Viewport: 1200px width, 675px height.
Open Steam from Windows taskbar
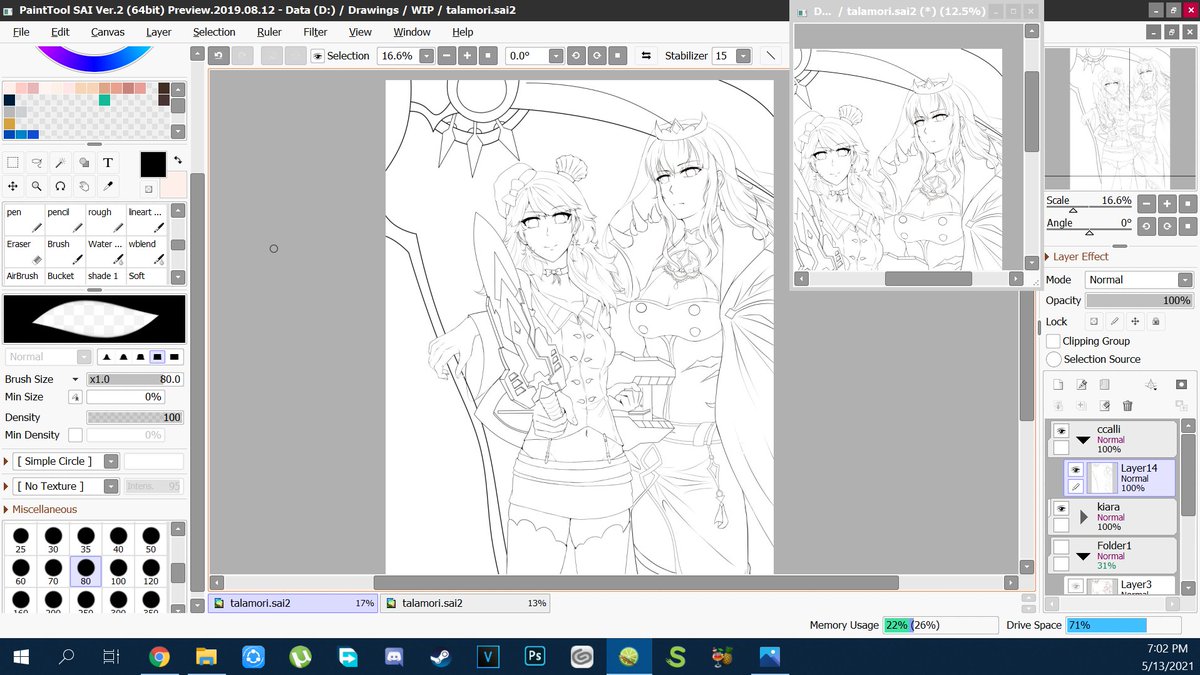pyautogui.click(x=439, y=657)
